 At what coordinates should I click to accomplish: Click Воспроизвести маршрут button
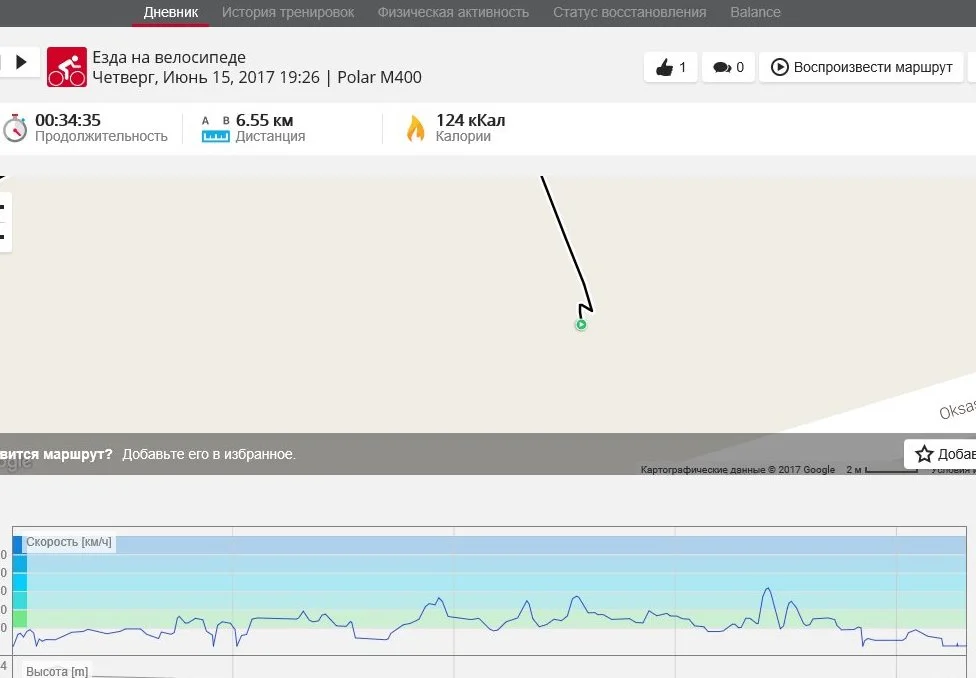click(x=861, y=67)
